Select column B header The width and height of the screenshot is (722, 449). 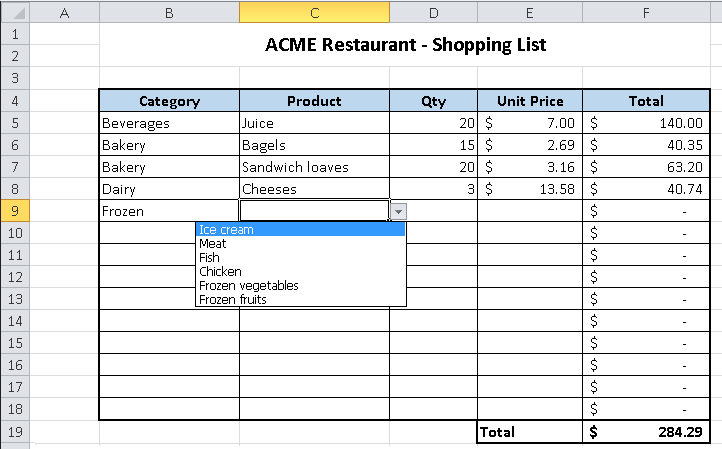tap(169, 13)
